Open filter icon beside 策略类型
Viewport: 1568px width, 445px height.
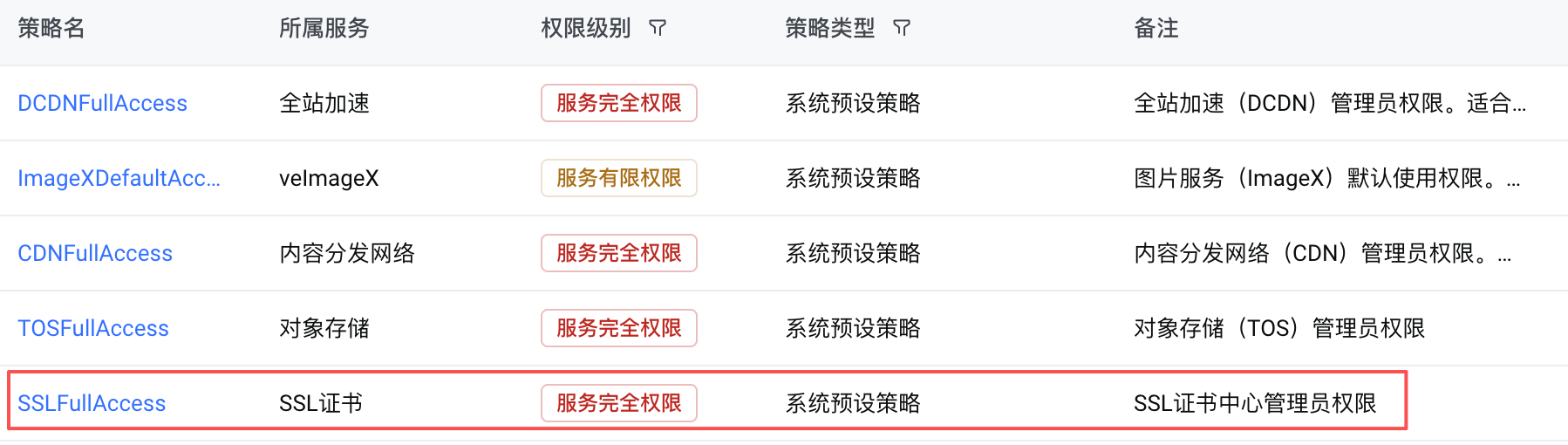[902, 29]
